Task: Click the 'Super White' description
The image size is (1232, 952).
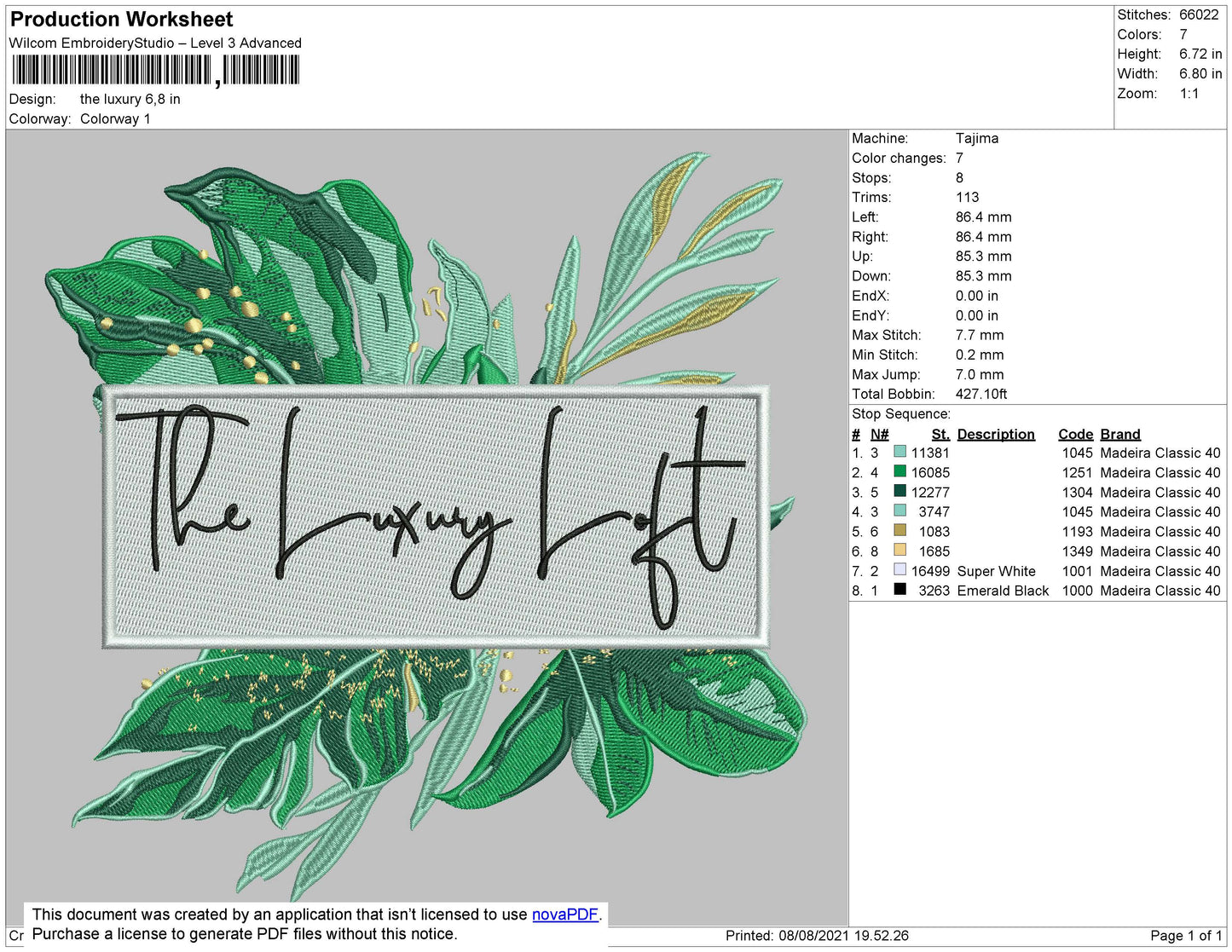Action: 997,571
